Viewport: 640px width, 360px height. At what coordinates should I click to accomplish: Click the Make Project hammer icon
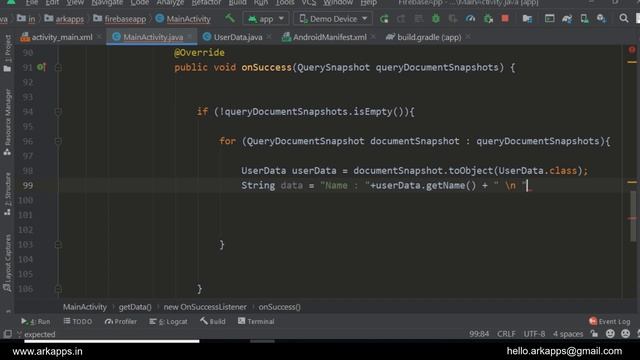[230, 18]
